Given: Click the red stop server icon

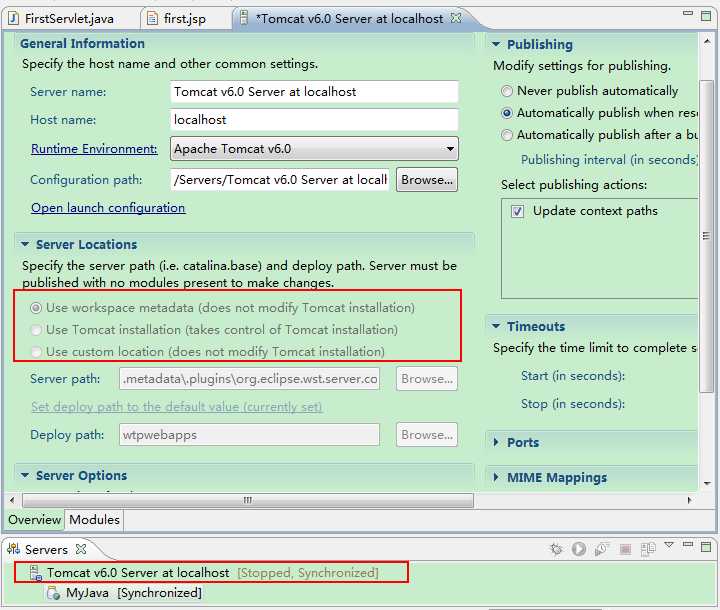Looking at the screenshot, I should pos(625,549).
